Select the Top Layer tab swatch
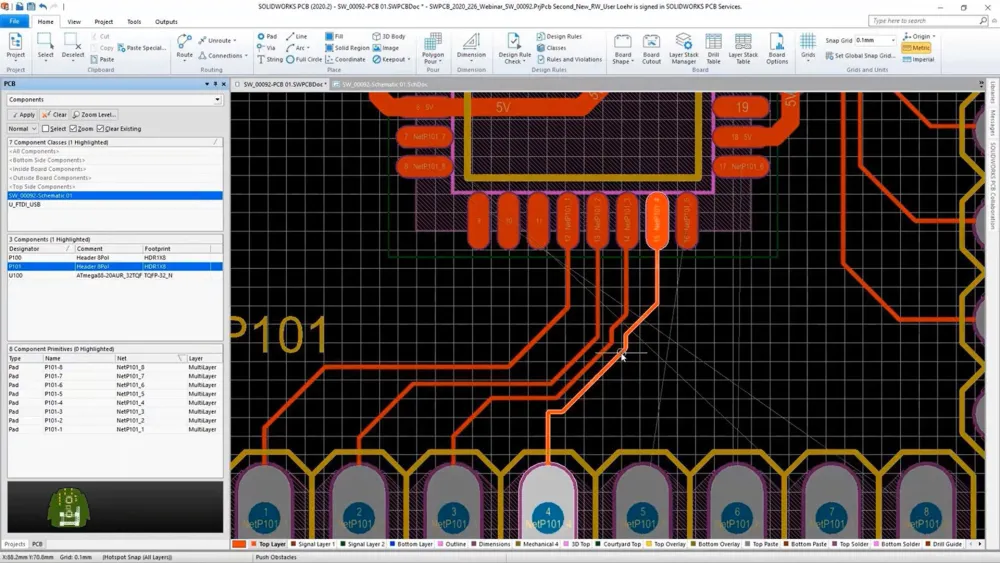This screenshot has height=563, width=1000. tap(254, 544)
